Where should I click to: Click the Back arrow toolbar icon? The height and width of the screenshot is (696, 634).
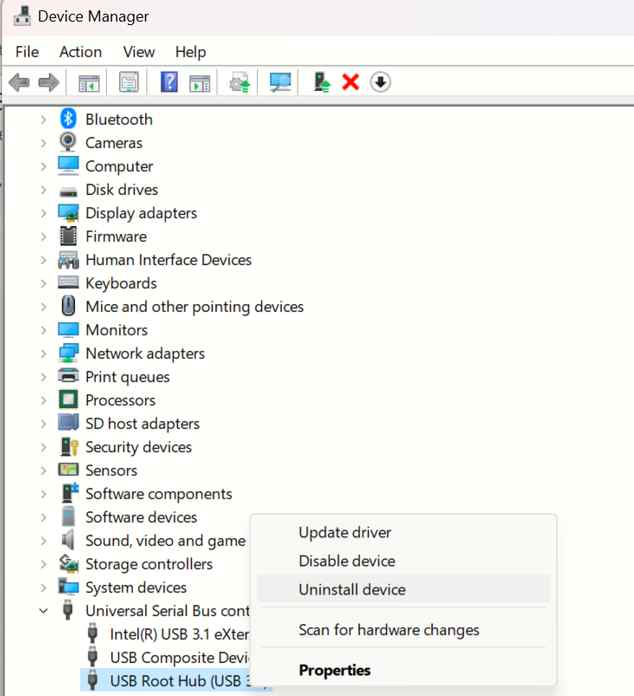tap(20, 83)
